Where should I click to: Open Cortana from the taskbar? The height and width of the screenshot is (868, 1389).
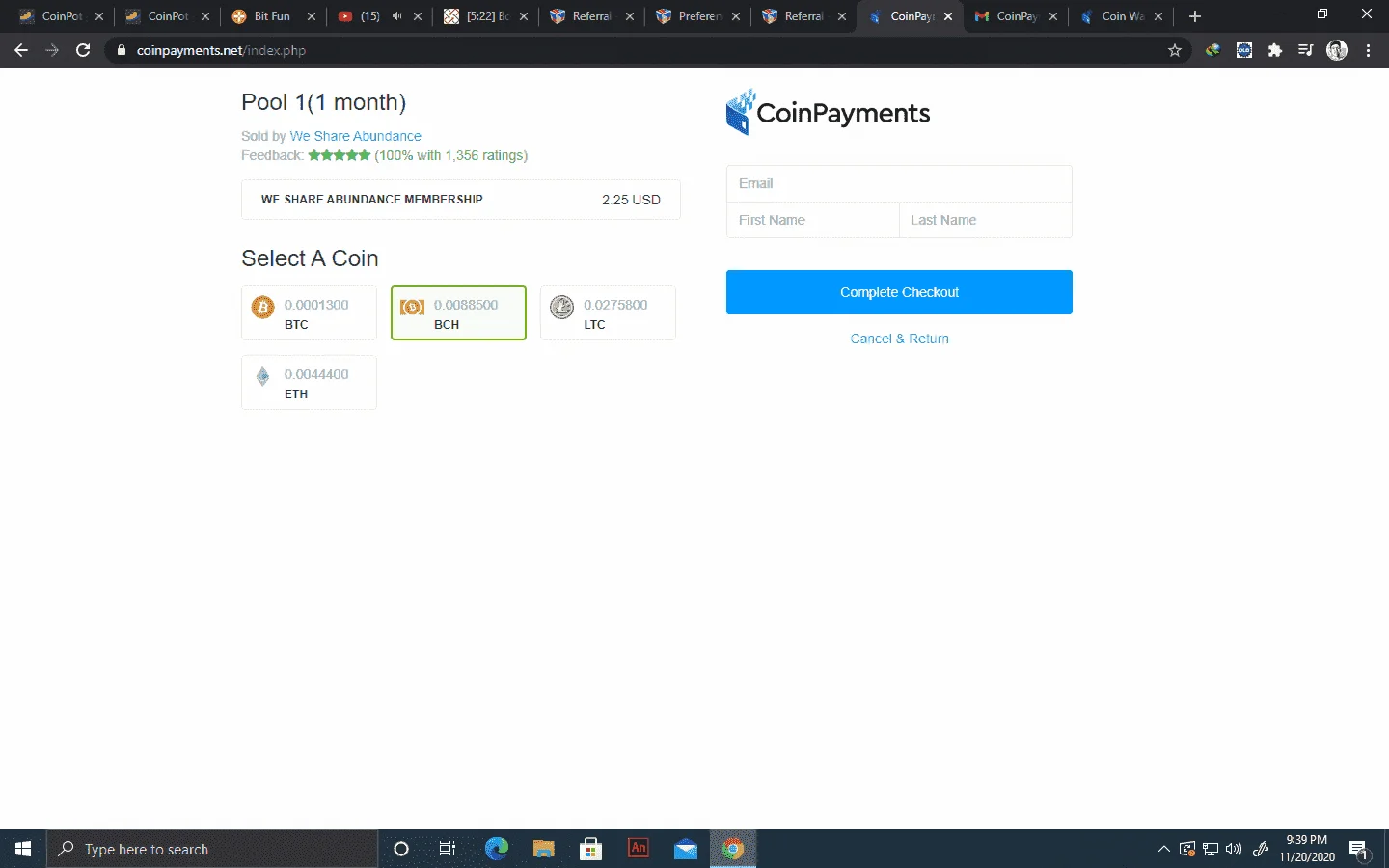tap(401, 849)
